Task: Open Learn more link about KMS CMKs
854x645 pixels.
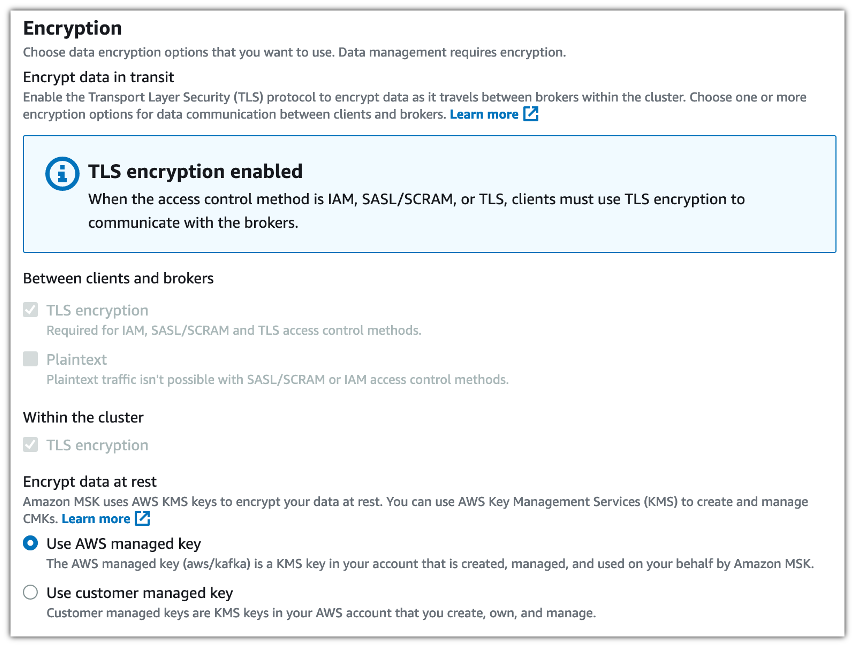Action: [x=96, y=519]
